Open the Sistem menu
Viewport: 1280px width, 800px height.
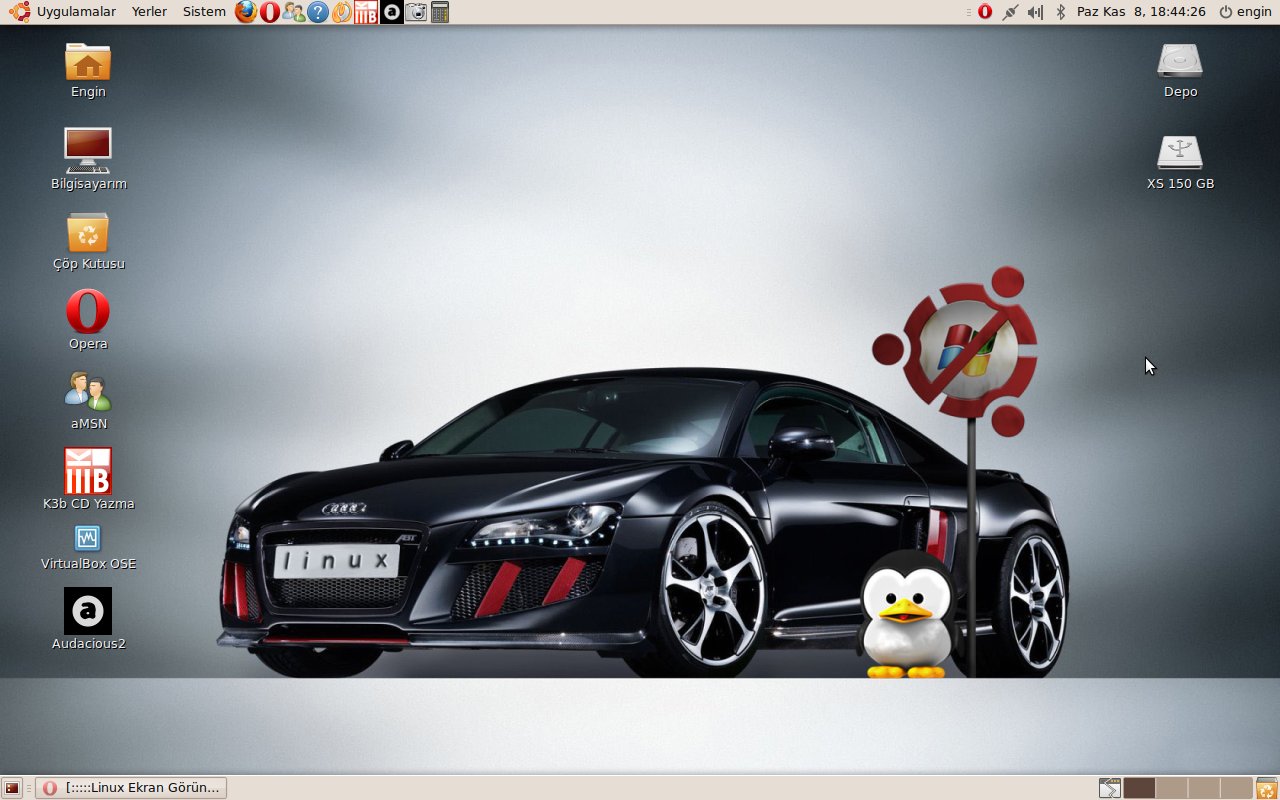click(204, 12)
